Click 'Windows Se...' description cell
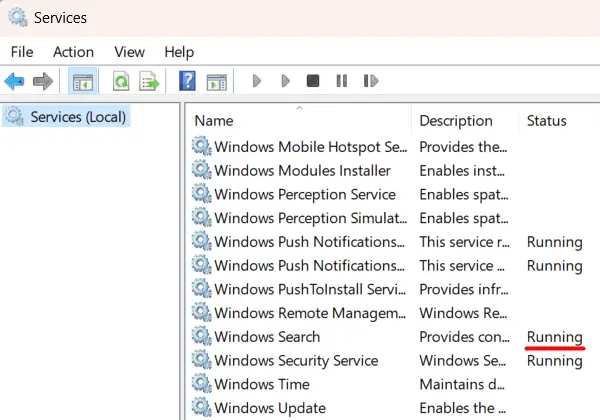The image size is (600, 420). (462, 360)
